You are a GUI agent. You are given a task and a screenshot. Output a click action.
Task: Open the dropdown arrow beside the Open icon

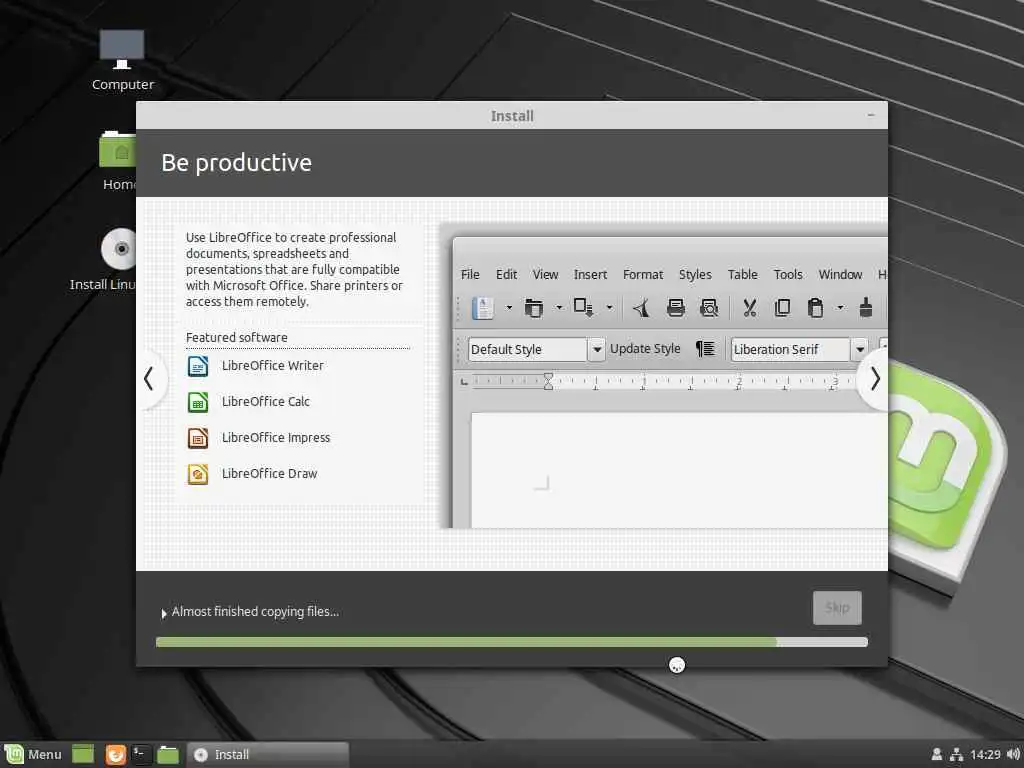coord(559,308)
